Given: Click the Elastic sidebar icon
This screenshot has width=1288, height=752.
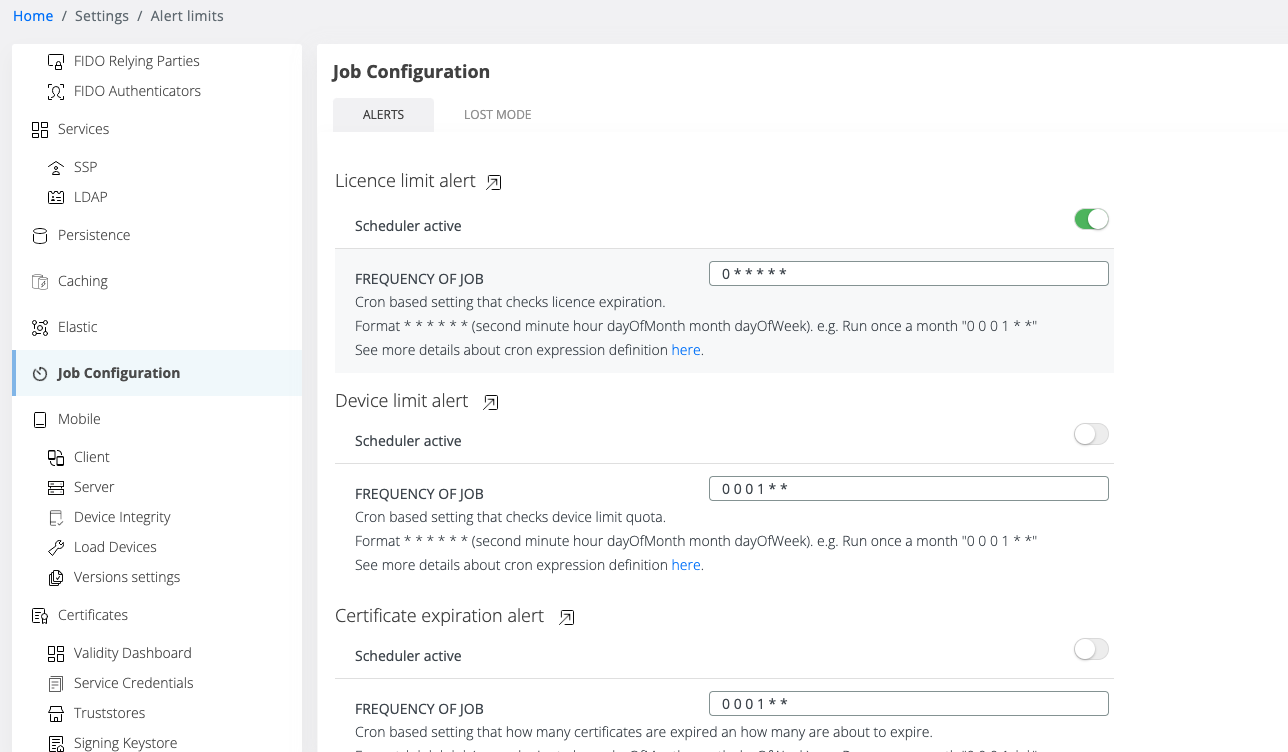Looking at the screenshot, I should (40, 328).
